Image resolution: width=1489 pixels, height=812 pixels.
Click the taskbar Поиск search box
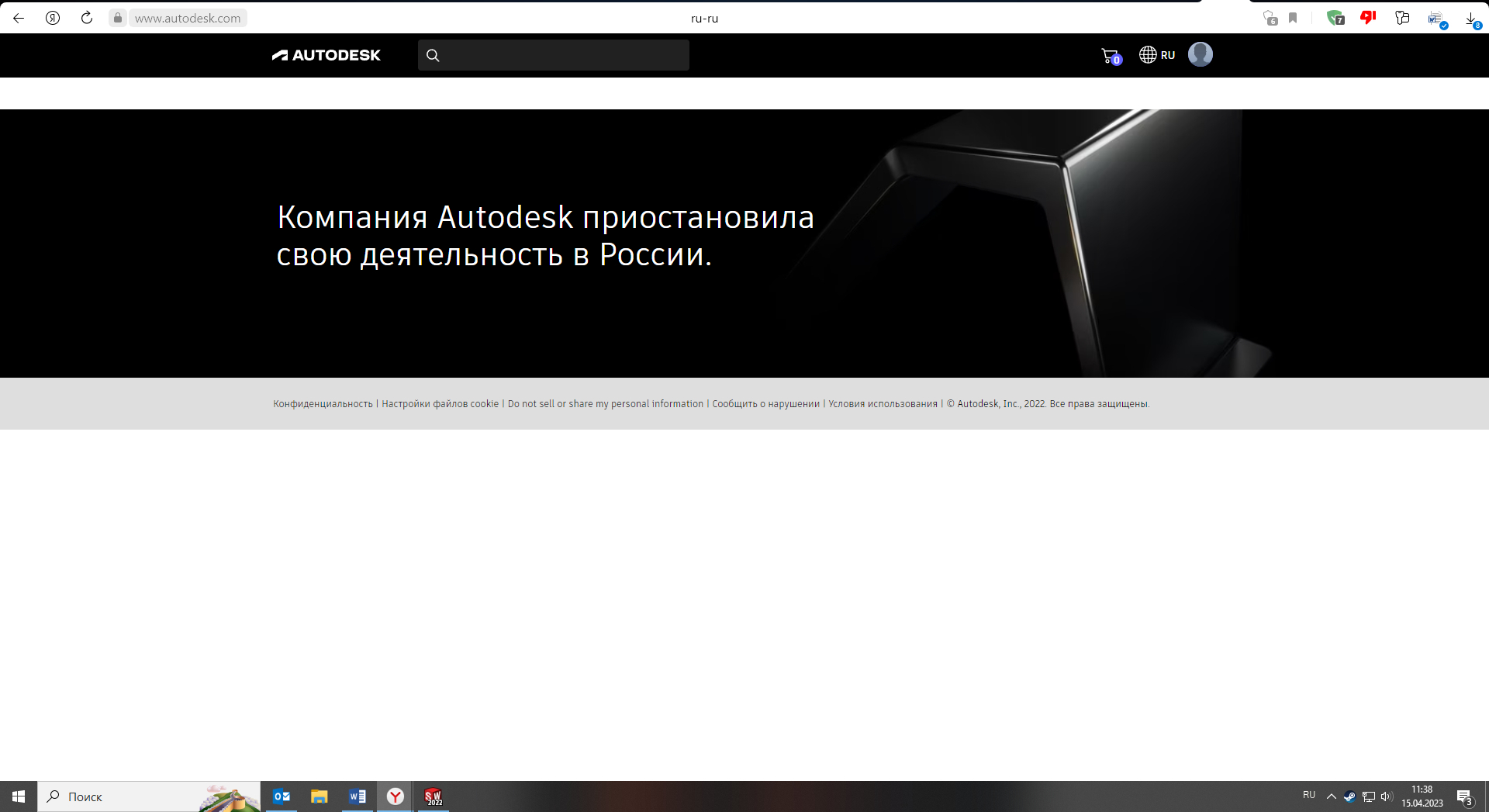(x=149, y=796)
